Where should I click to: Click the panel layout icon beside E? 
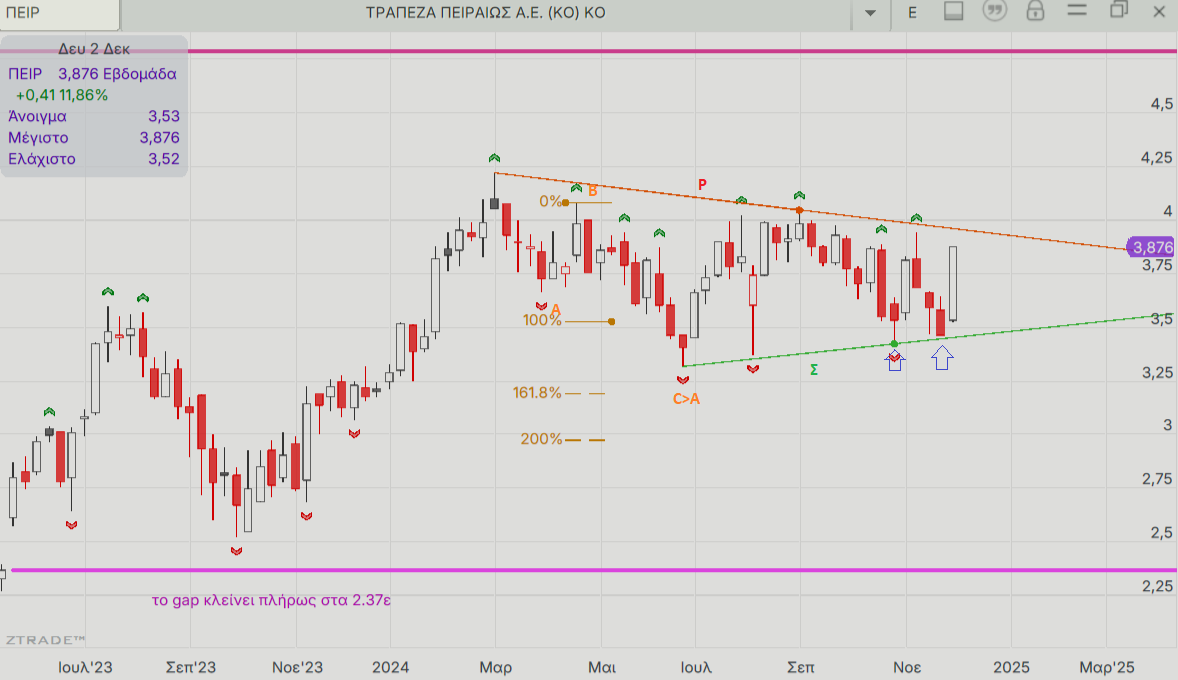(x=953, y=12)
